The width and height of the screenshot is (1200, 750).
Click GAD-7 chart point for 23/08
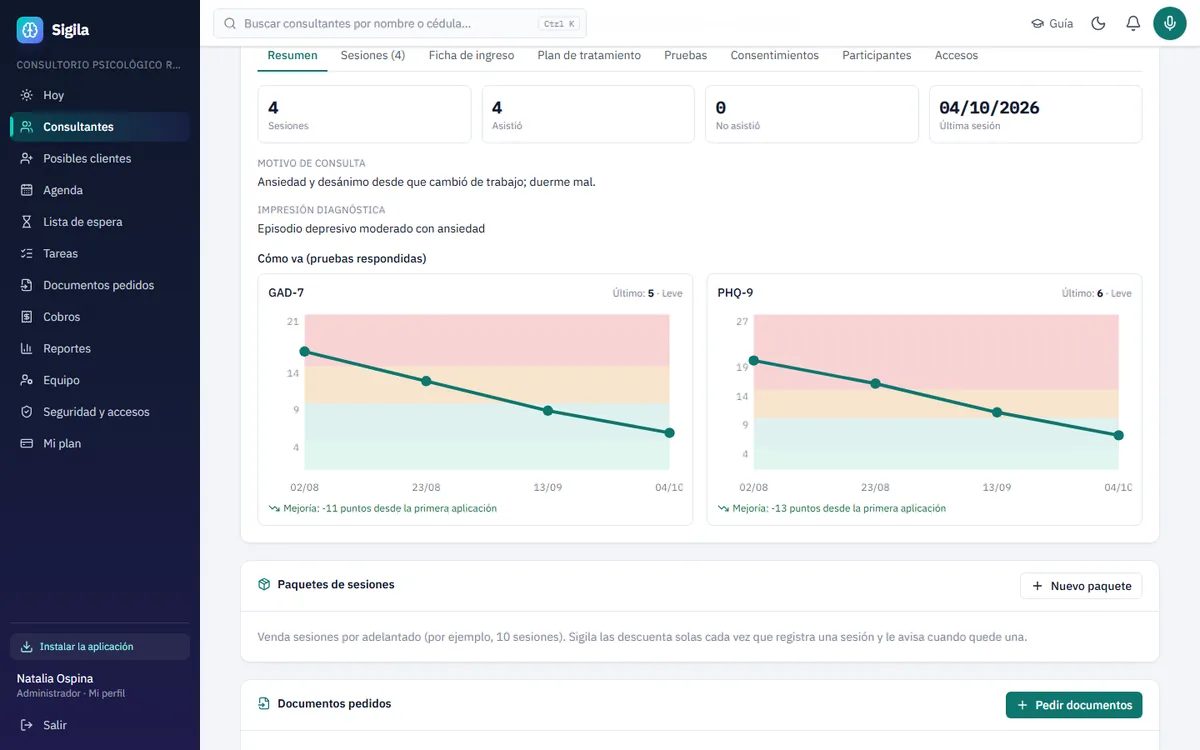426,381
